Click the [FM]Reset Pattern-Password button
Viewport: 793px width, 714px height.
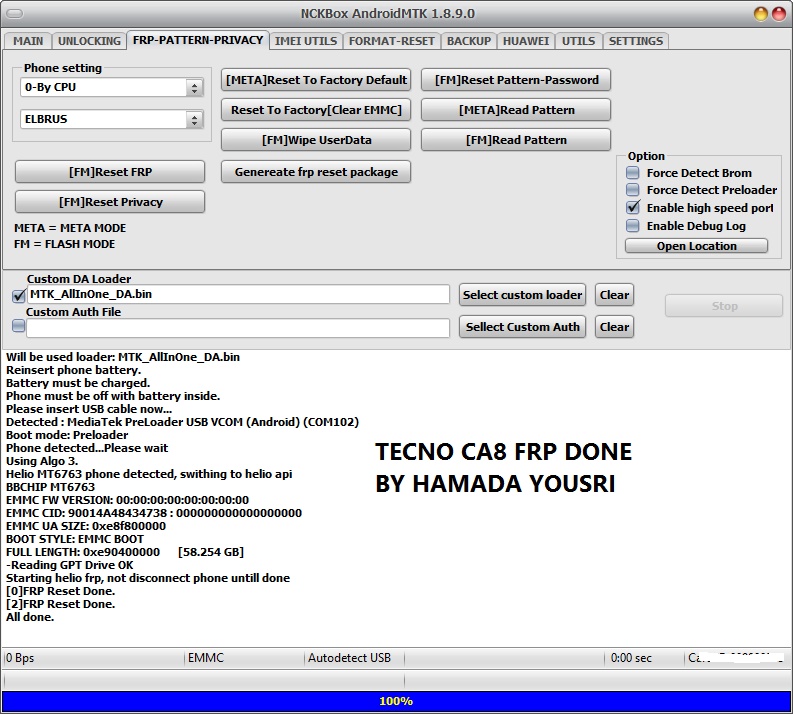516,80
